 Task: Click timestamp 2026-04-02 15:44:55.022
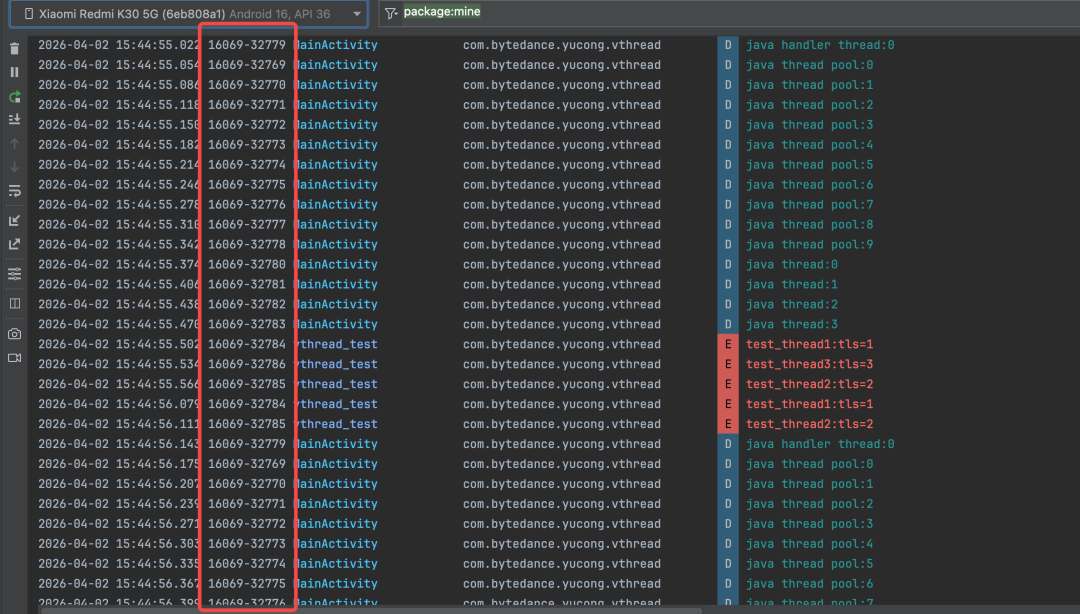[118, 45]
